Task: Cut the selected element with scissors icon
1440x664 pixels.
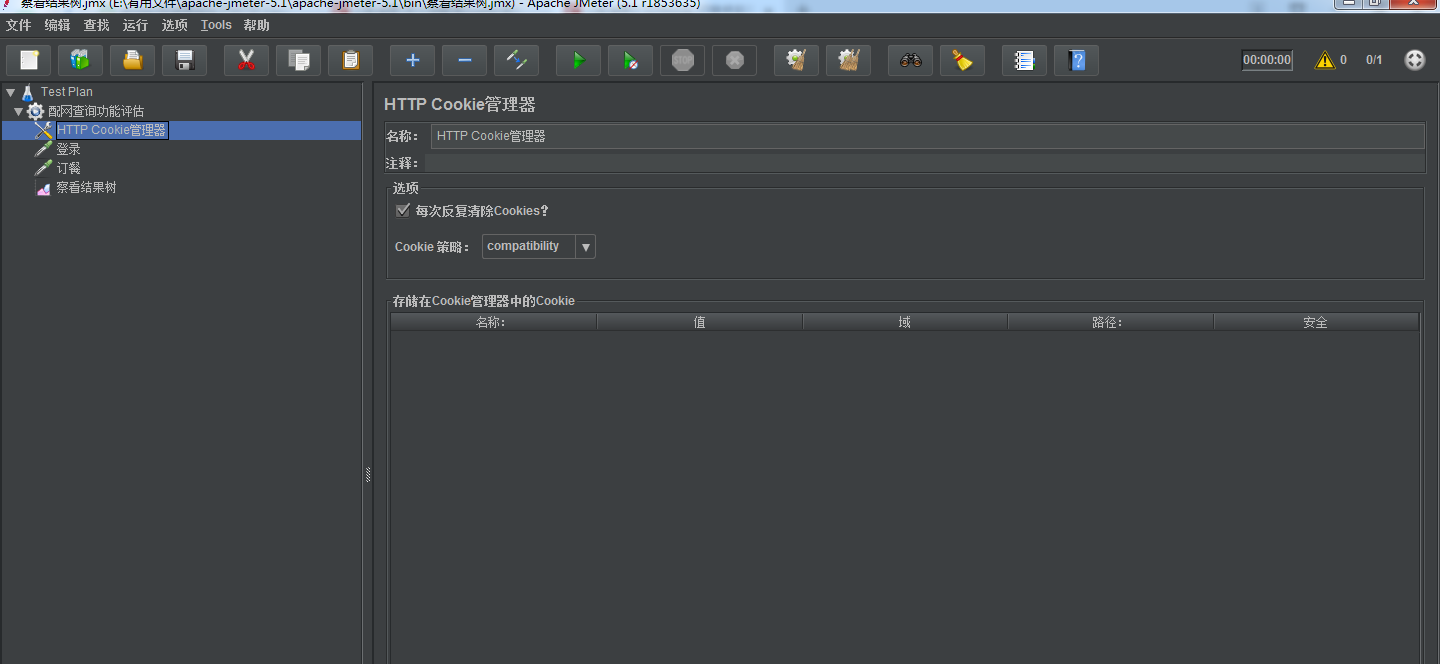Action: click(246, 60)
